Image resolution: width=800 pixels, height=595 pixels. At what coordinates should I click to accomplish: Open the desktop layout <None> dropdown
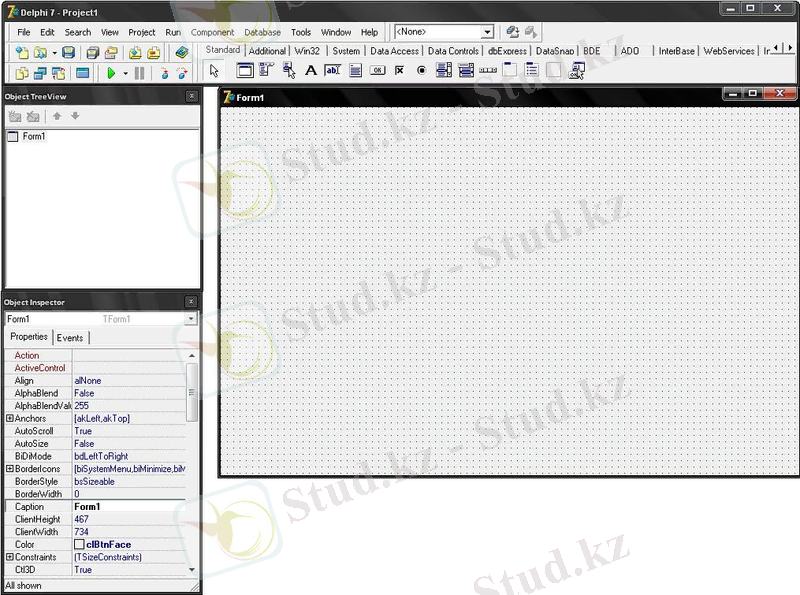pos(487,32)
